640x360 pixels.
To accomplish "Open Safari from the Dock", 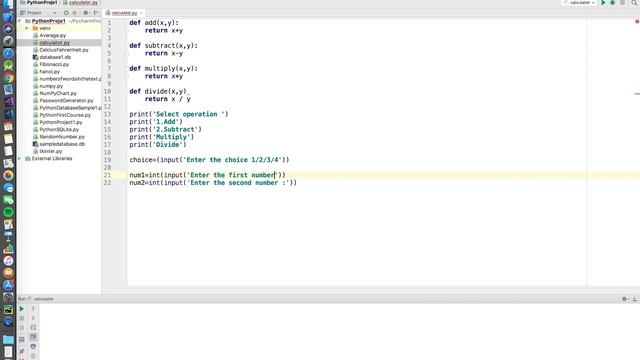I will coord(8,53).
